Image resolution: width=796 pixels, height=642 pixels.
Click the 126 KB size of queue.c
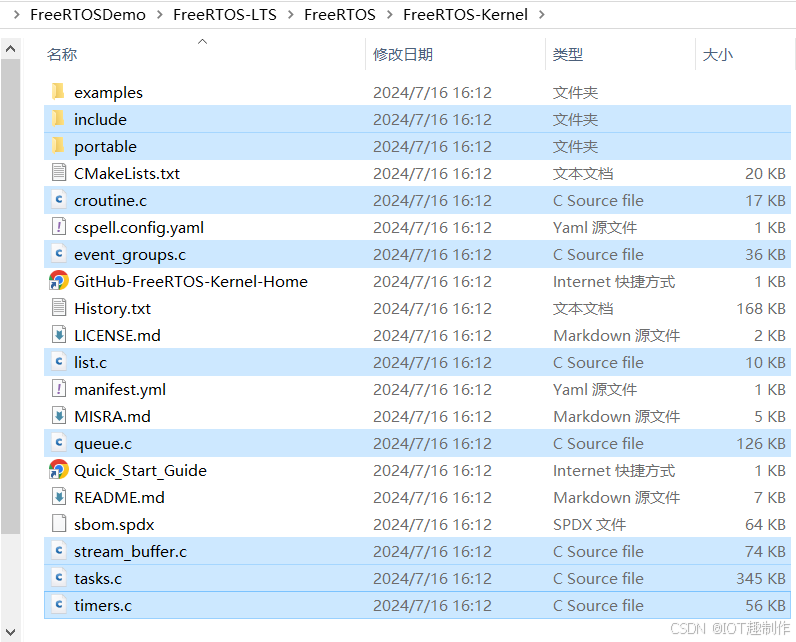761,443
